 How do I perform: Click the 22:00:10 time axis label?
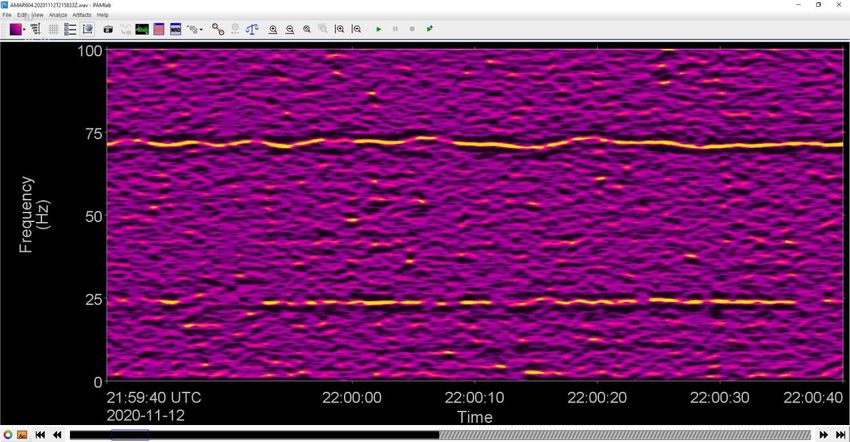click(x=474, y=398)
